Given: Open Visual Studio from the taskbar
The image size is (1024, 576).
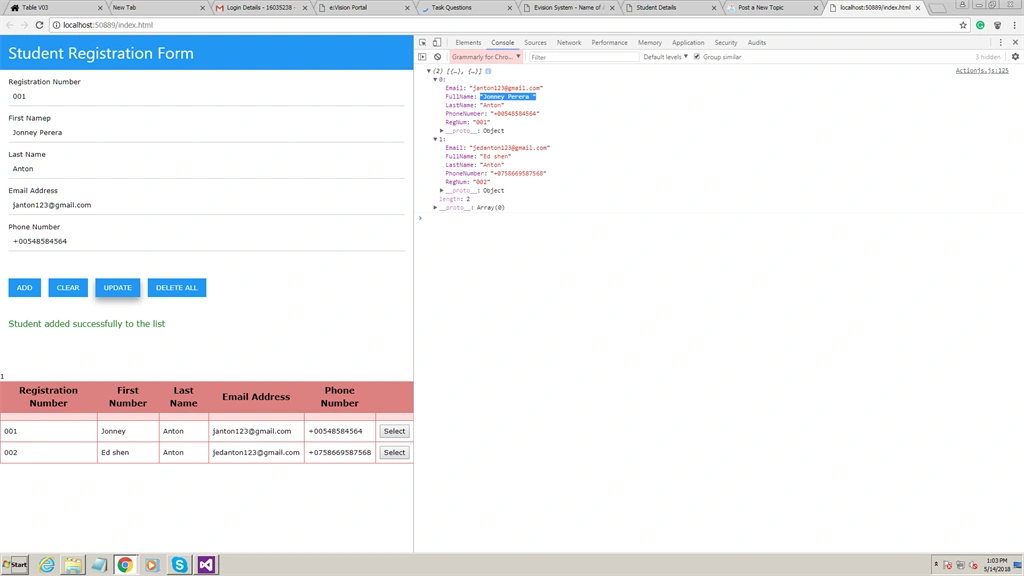Looking at the screenshot, I should point(206,564).
